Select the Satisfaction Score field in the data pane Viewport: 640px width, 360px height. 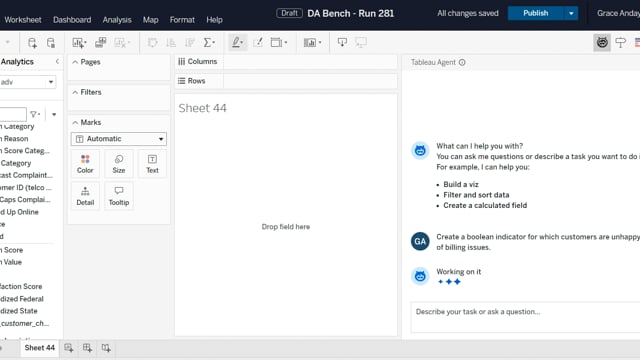coord(21,287)
